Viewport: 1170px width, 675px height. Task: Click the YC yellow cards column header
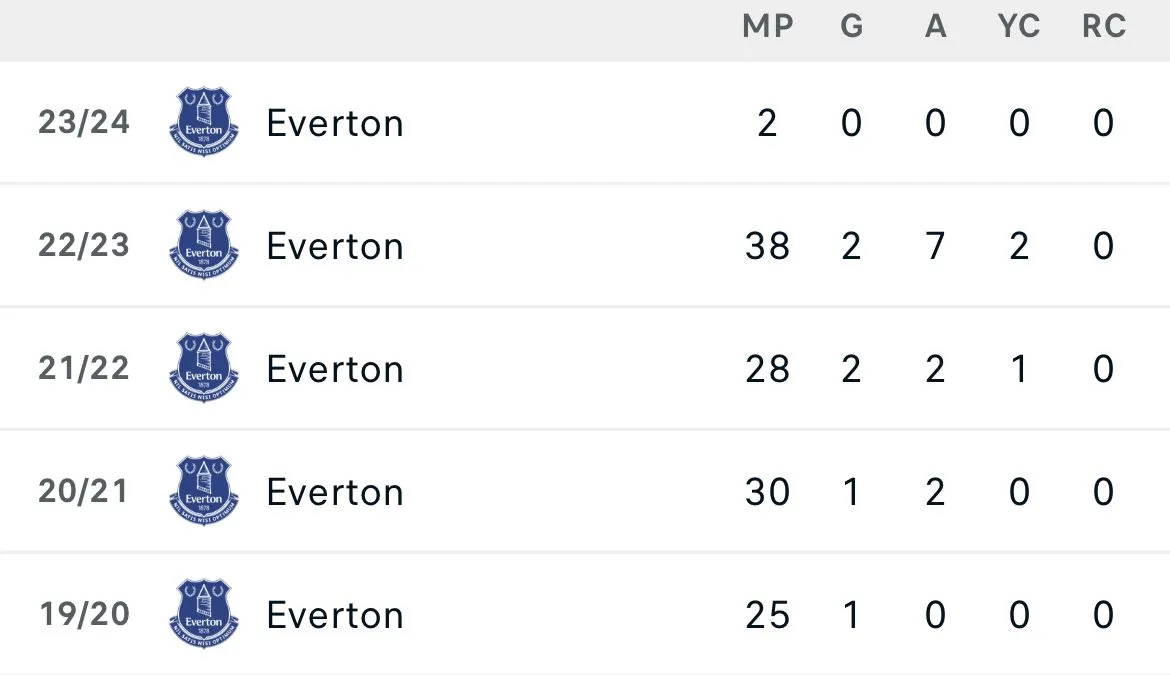1019,27
